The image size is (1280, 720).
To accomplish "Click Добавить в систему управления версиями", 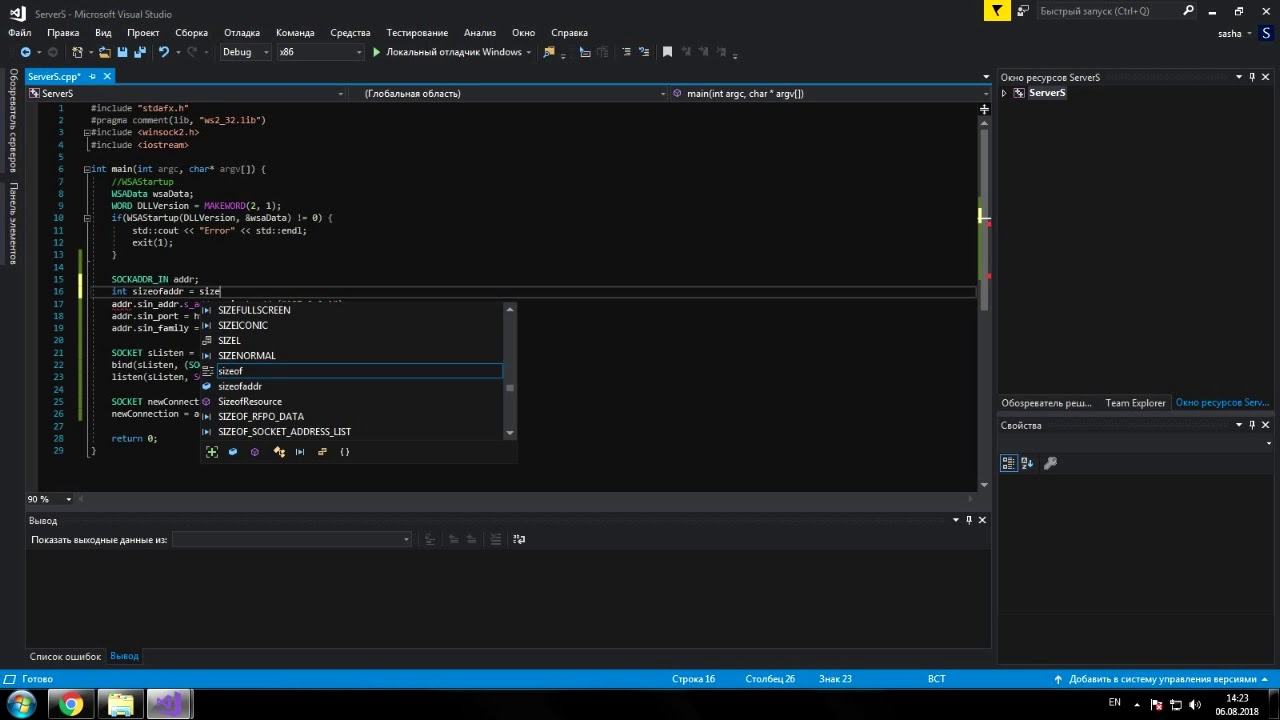I will [x=1162, y=679].
